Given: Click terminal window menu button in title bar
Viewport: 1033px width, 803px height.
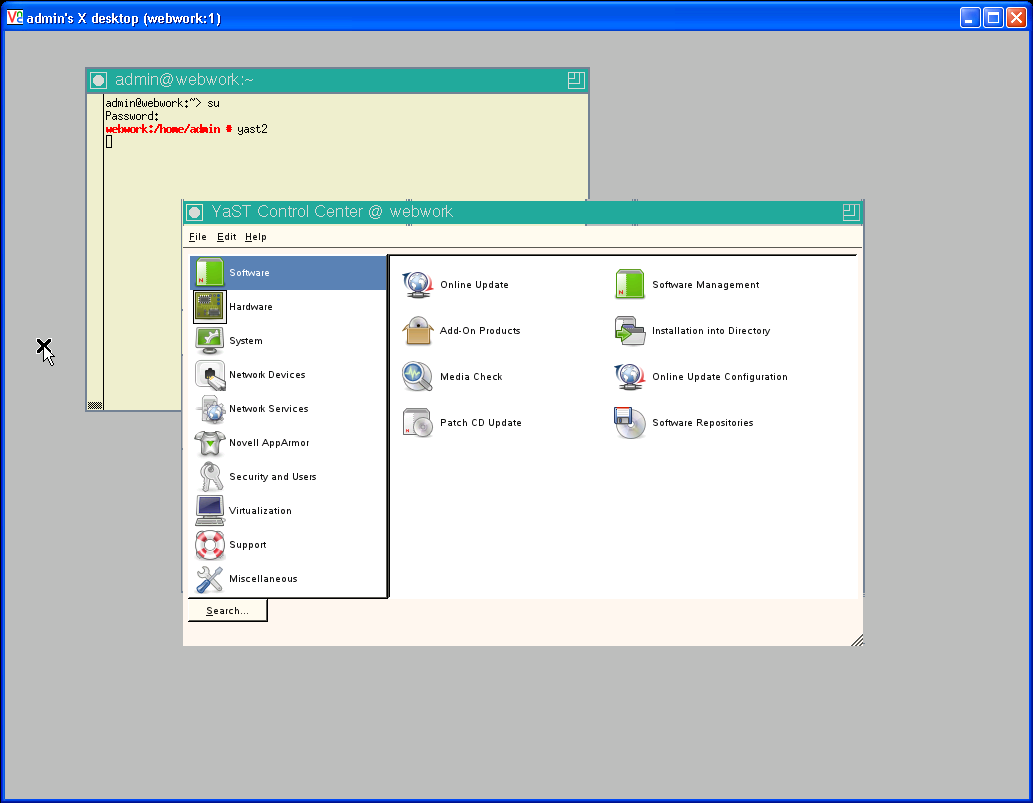Looking at the screenshot, I should pos(98,80).
